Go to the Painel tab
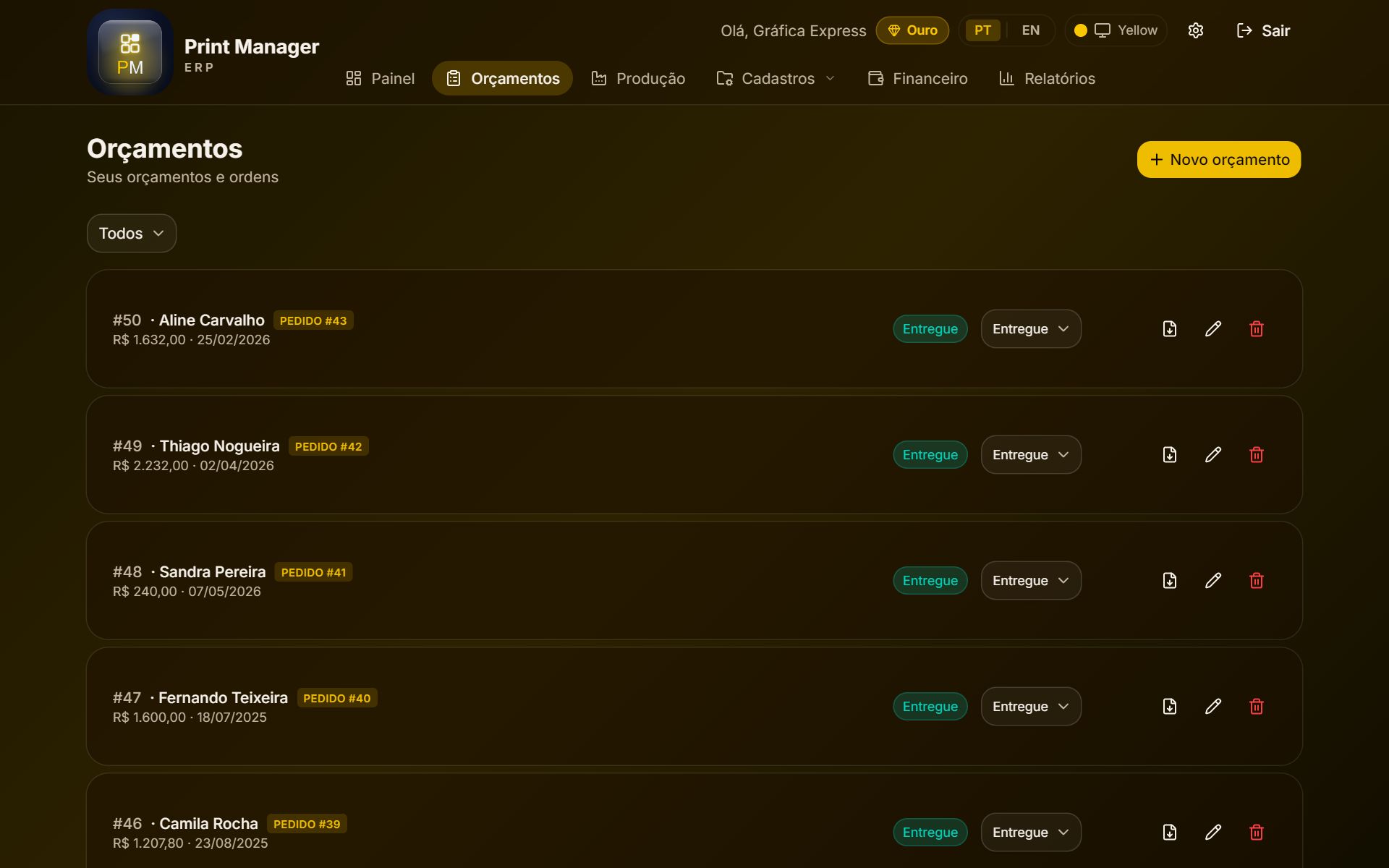 pyautogui.click(x=381, y=78)
